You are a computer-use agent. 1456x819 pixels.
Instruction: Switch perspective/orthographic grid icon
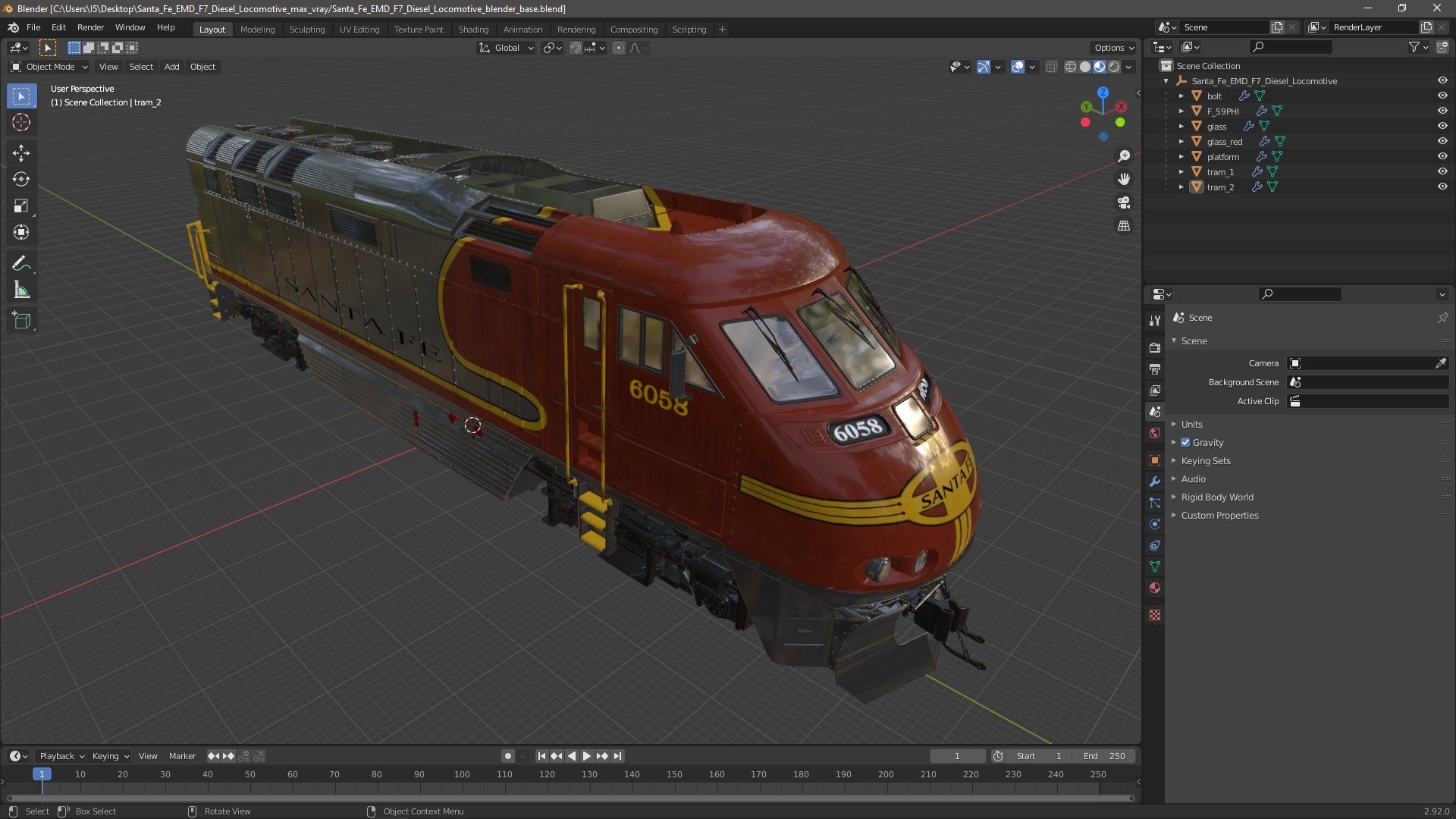(1124, 226)
